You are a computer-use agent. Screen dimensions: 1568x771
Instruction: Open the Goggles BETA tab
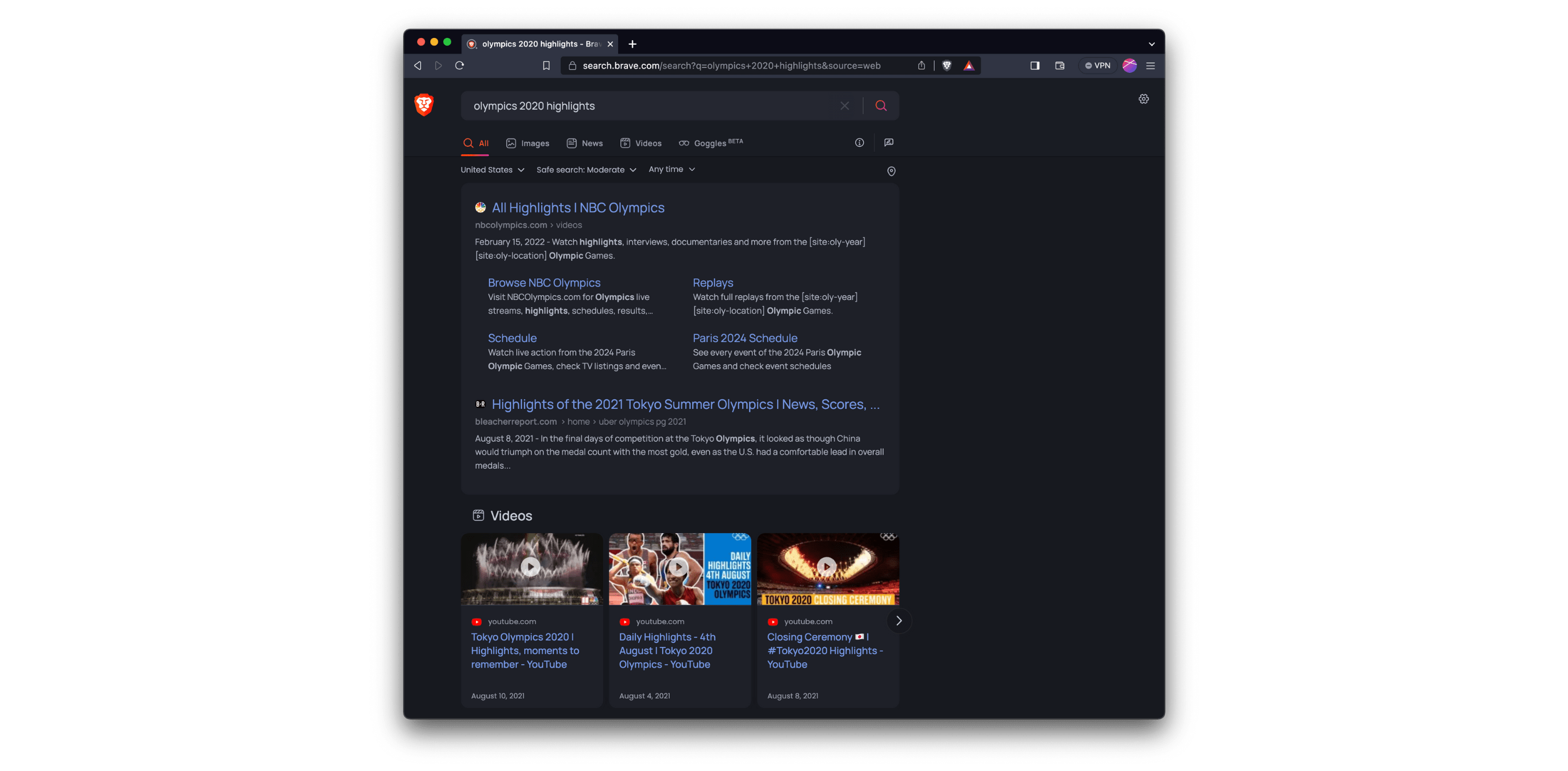point(711,143)
